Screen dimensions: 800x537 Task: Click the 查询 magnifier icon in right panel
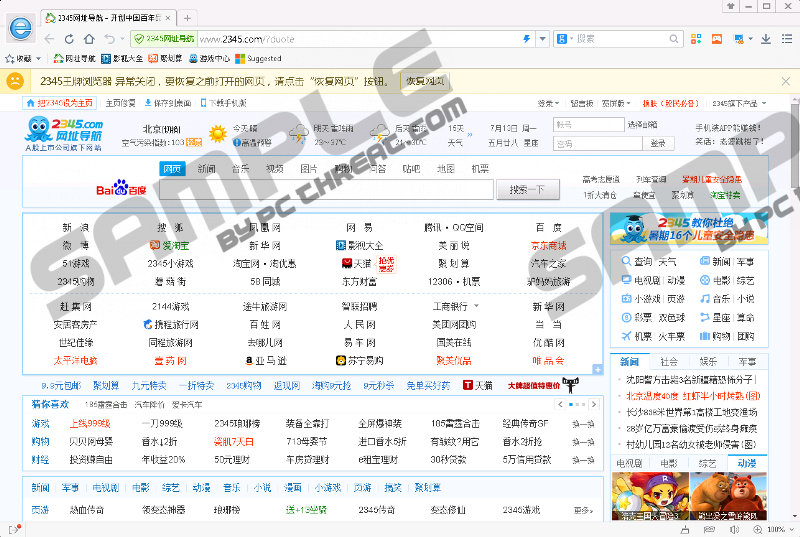626,262
